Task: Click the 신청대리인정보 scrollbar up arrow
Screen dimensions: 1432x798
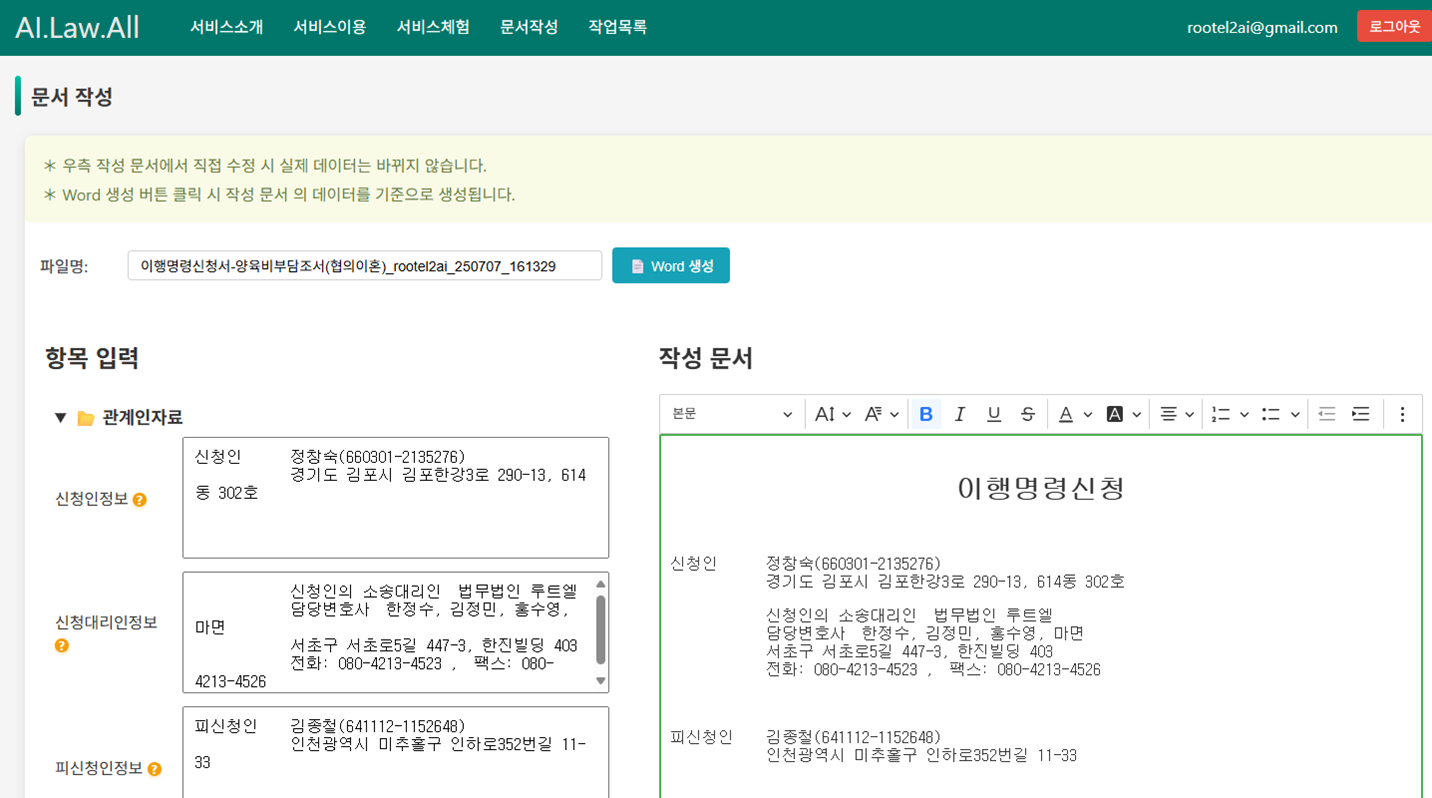Action: (x=601, y=584)
